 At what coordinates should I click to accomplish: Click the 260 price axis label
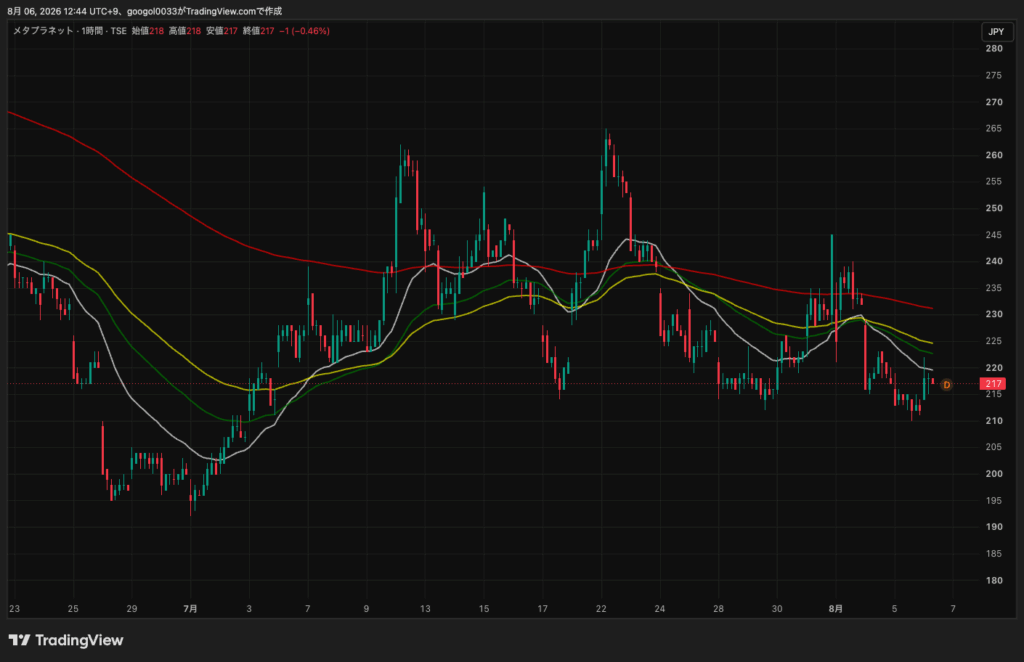point(994,155)
